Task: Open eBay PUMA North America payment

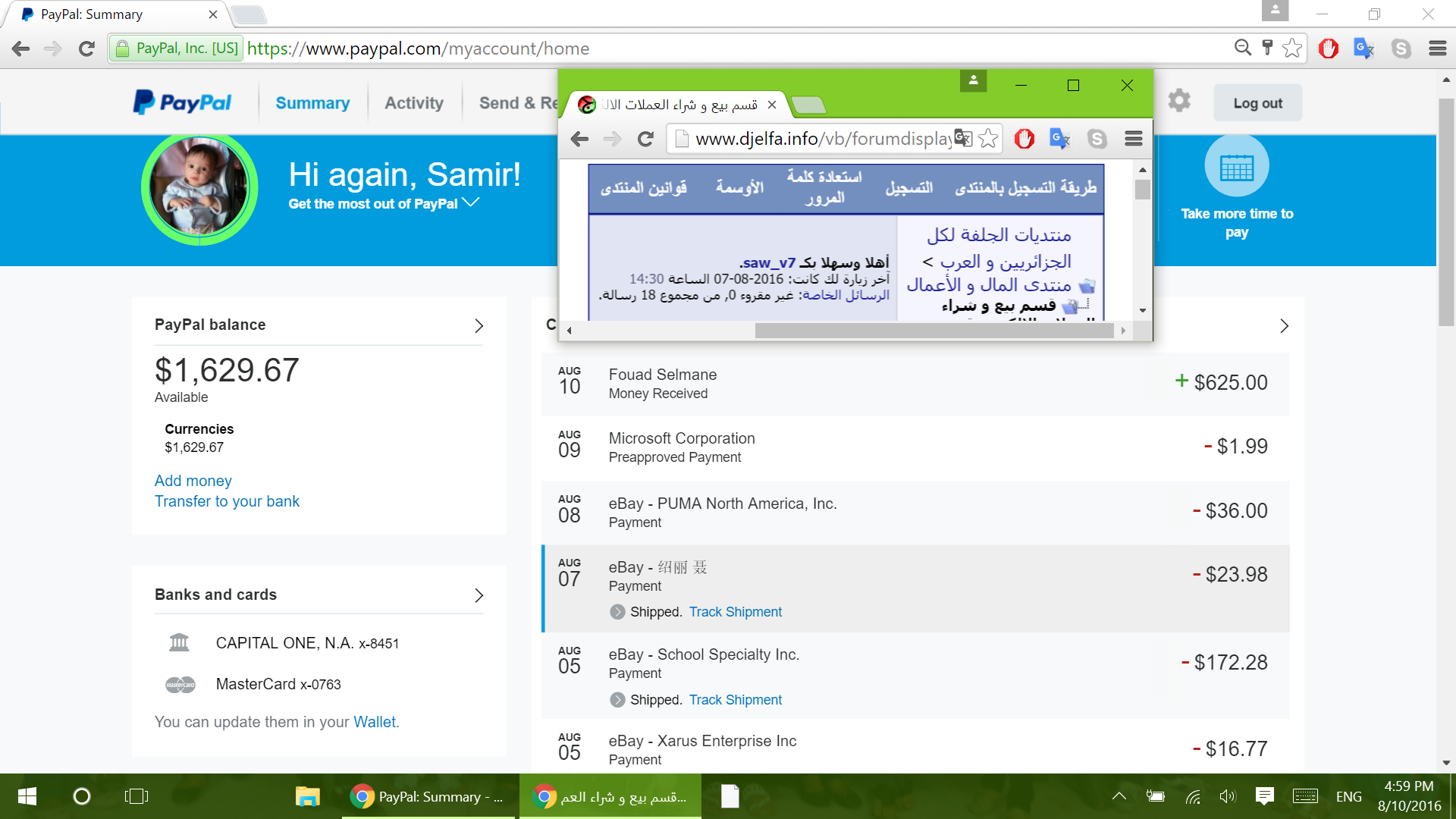Action: click(915, 512)
